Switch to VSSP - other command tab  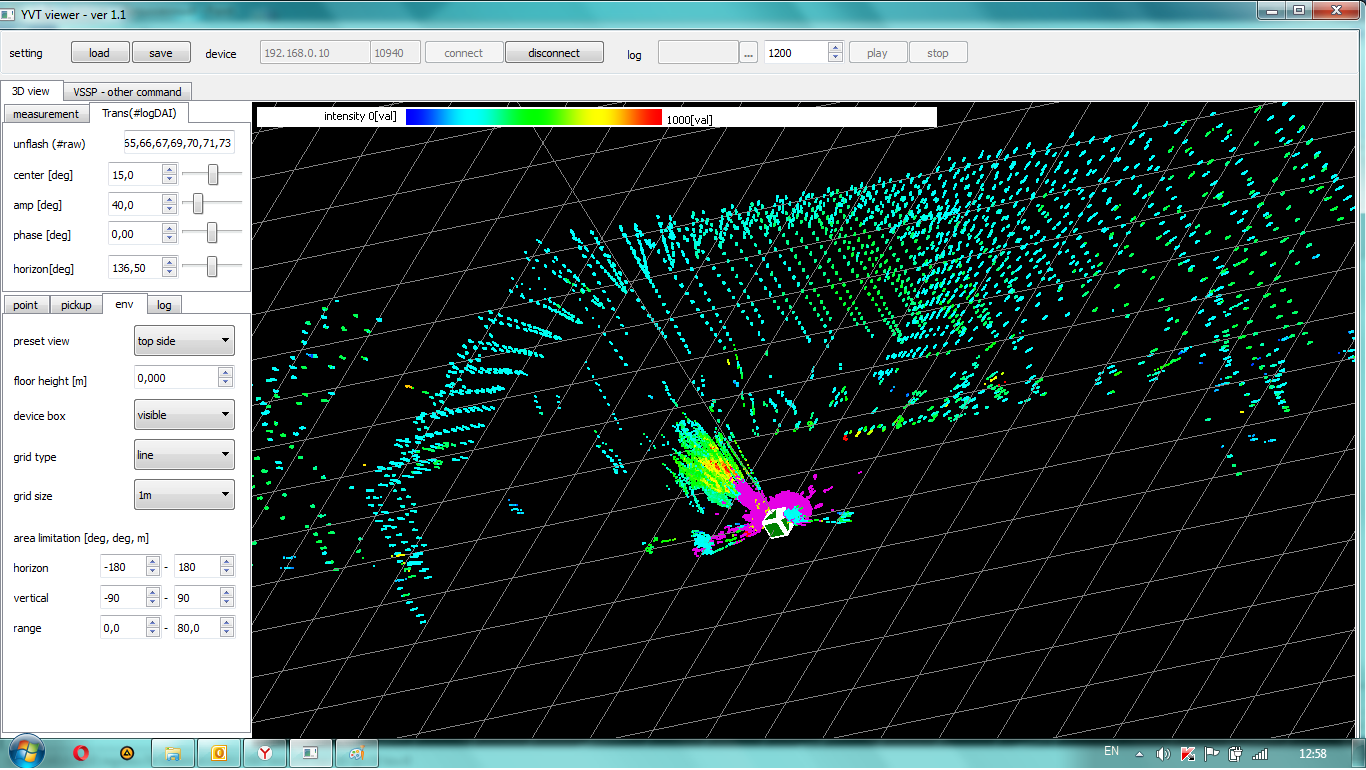pyautogui.click(x=127, y=91)
